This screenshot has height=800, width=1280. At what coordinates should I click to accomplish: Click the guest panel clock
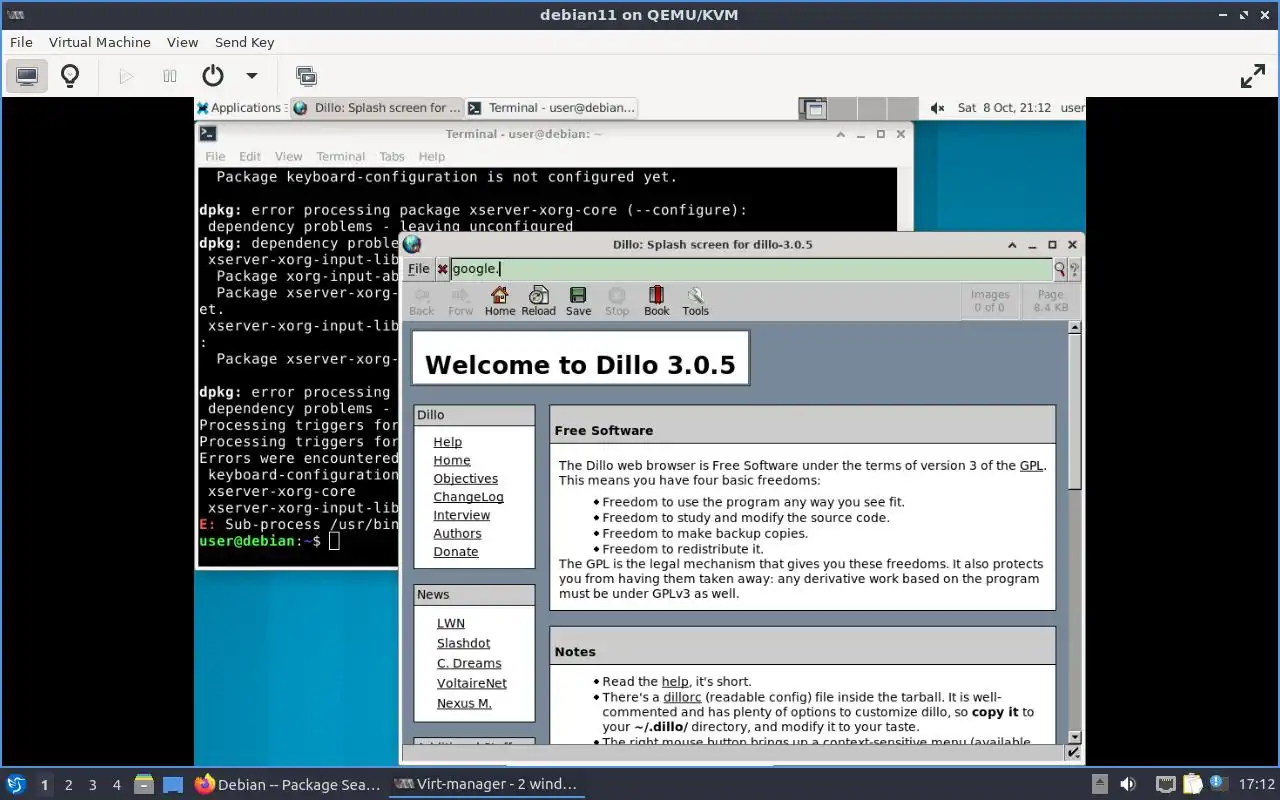tap(1004, 108)
